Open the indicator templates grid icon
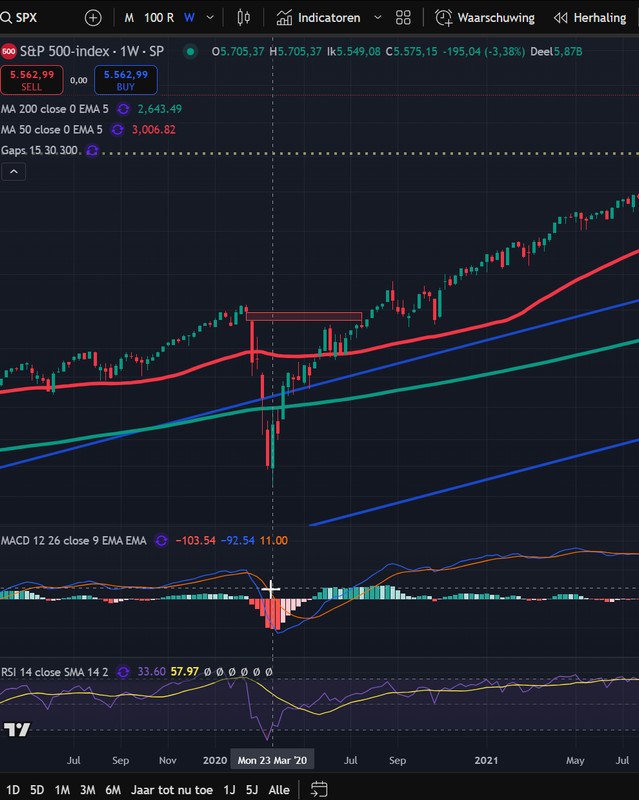The width and height of the screenshot is (639, 800). [403, 18]
